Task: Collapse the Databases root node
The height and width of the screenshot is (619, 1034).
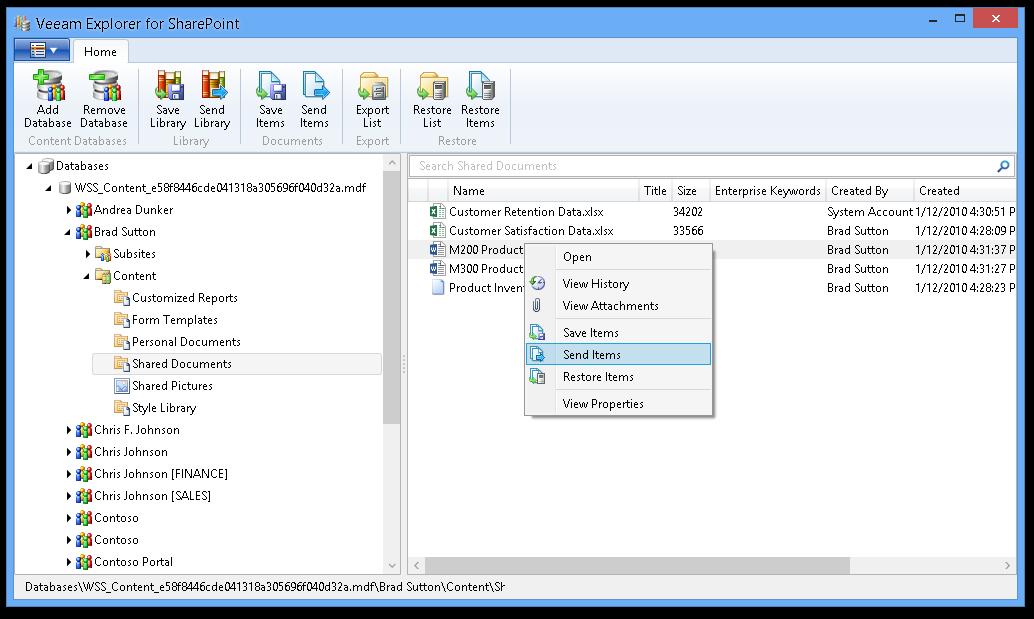Action: click(29, 166)
